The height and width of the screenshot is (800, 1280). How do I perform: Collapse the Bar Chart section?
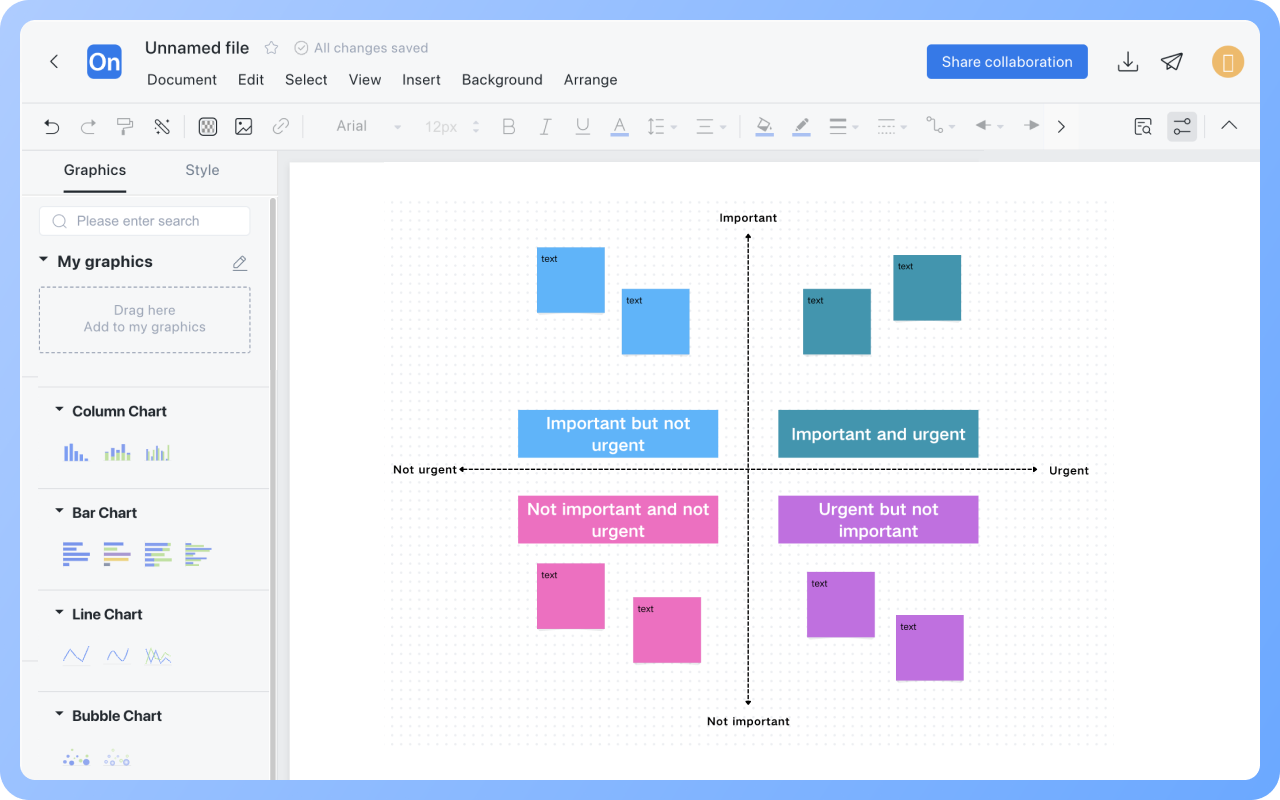[60, 512]
